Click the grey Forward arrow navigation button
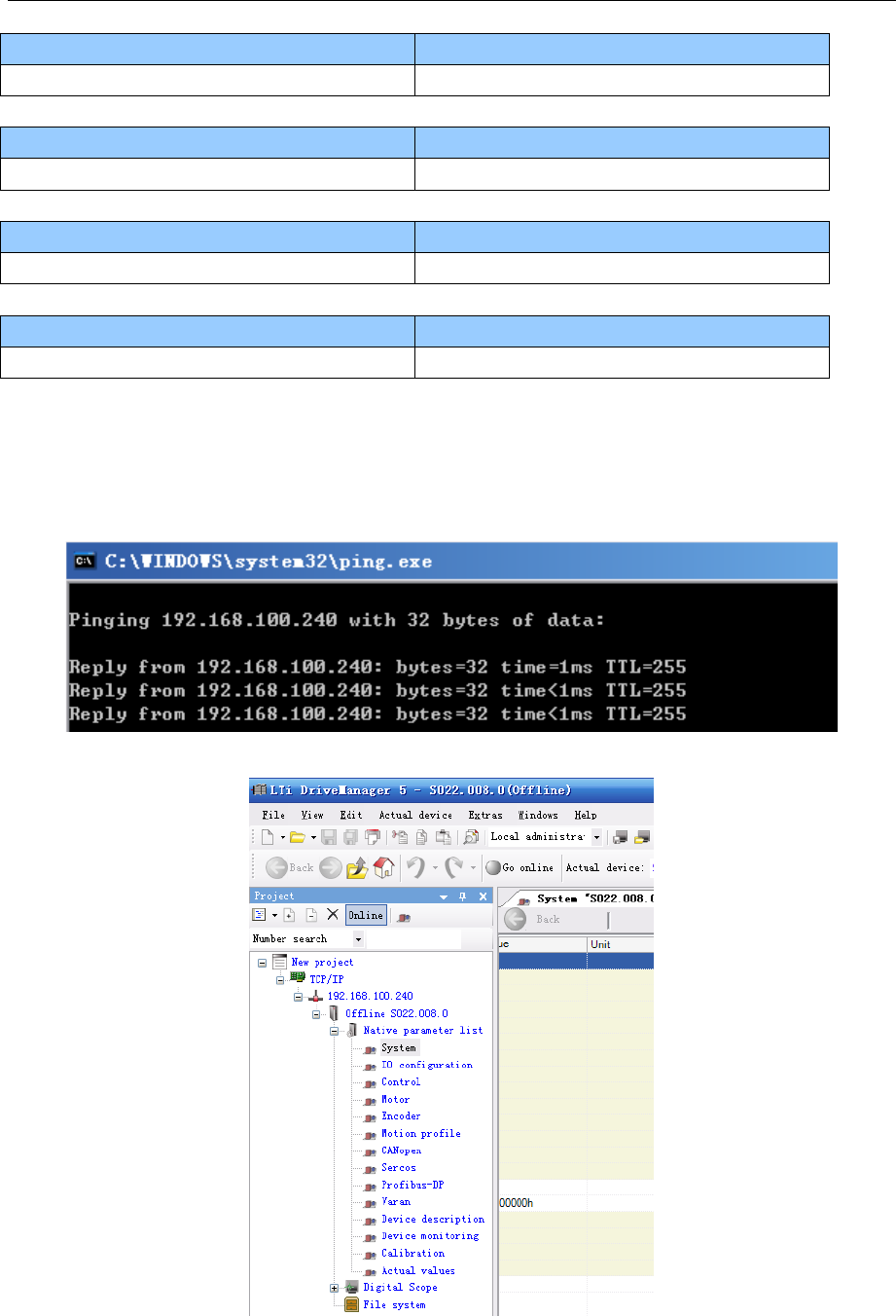Viewport: 896px width, 1316px height. [x=331, y=867]
